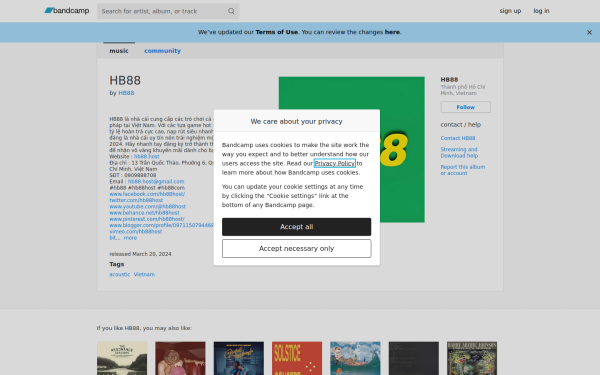This screenshot has height=375, width=600.
Task: Accept all cookies
Action: click(297, 227)
